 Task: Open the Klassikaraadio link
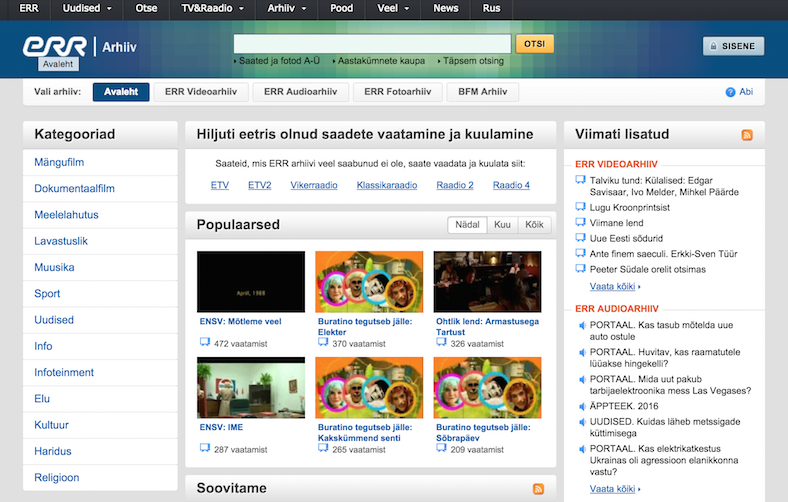pyautogui.click(x=387, y=185)
